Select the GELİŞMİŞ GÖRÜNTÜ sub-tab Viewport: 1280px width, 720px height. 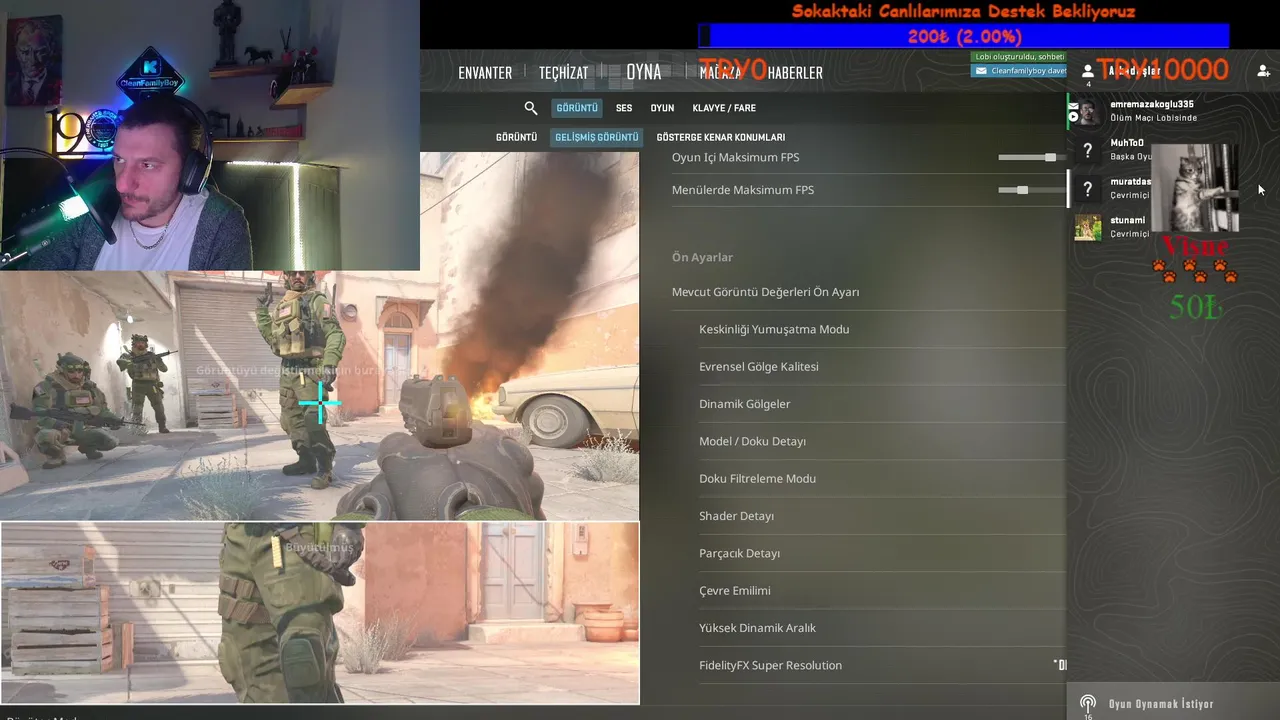tap(596, 137)
